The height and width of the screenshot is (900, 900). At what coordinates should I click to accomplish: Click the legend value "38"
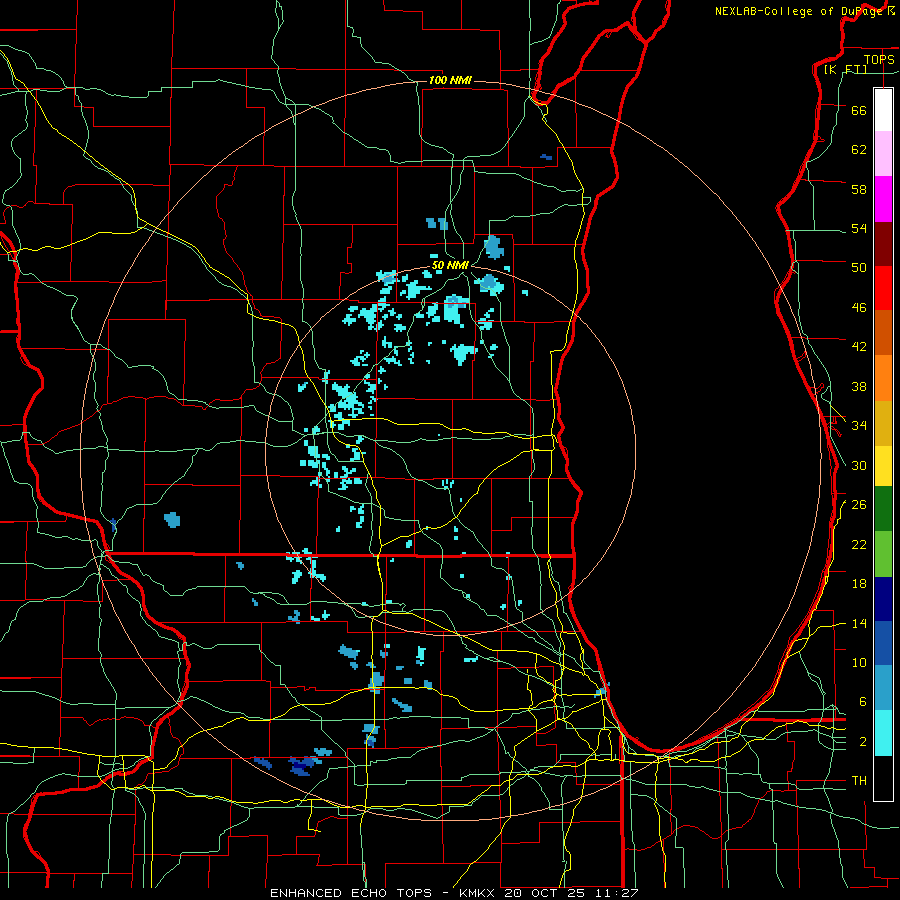[x=859, y=387]
